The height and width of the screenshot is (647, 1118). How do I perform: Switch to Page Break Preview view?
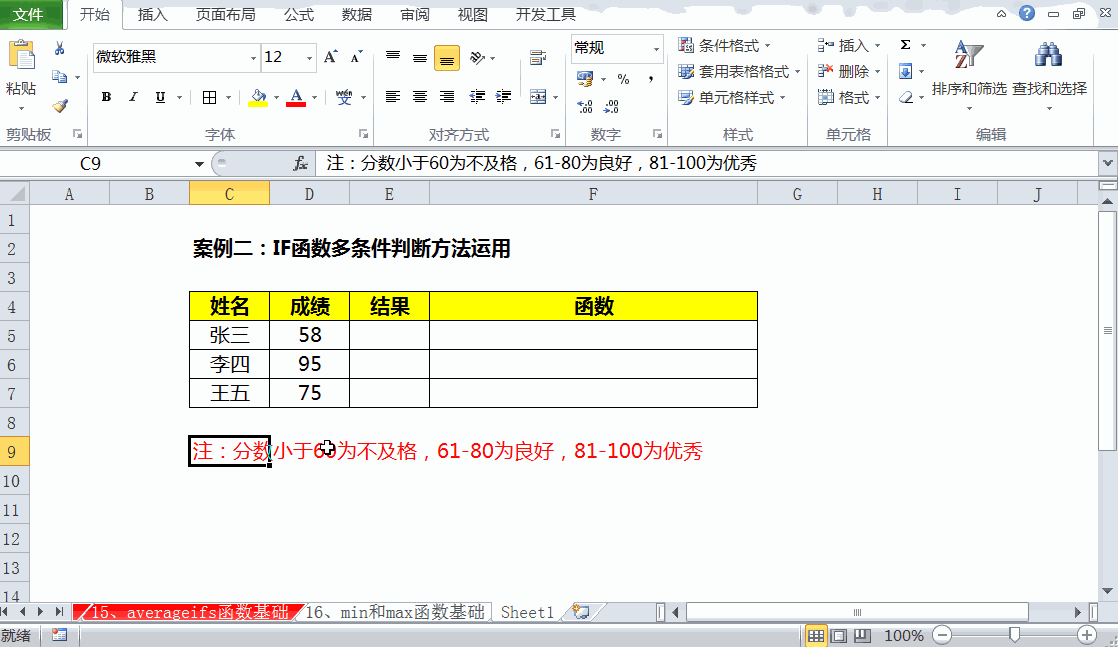[862, 635]
